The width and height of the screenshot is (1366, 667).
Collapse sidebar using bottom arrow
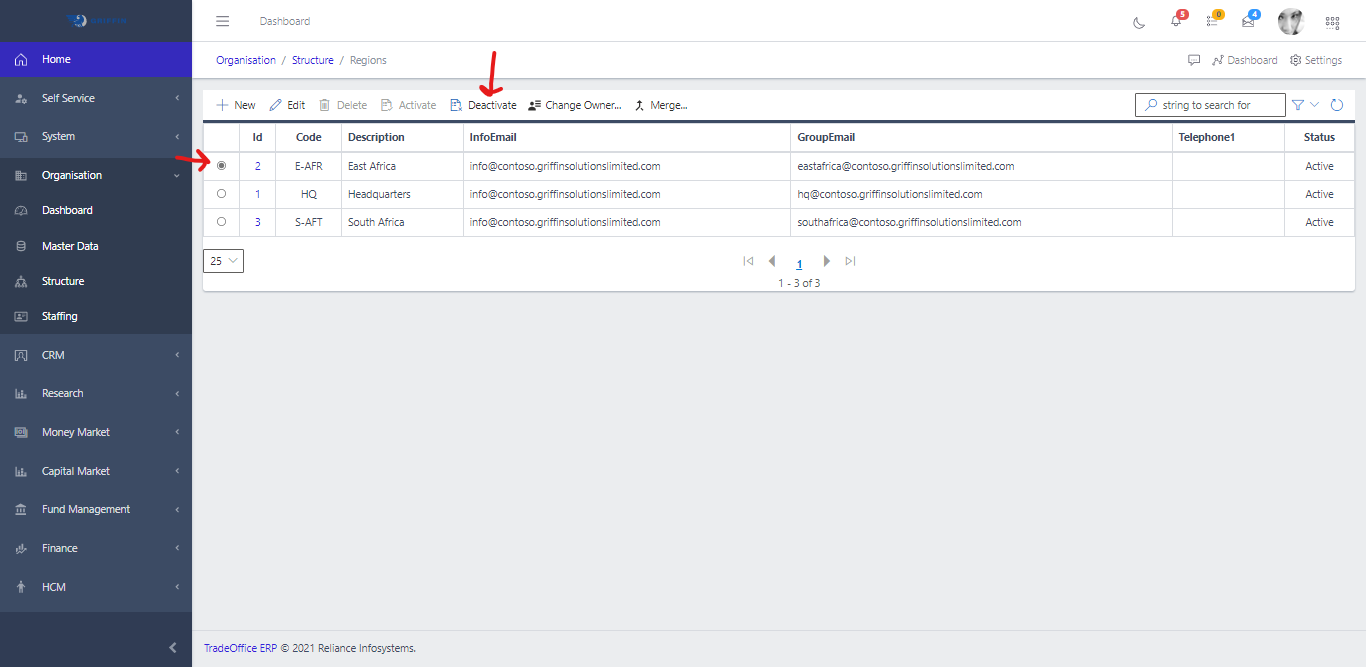pyautogui.click(x=173, y=648)
